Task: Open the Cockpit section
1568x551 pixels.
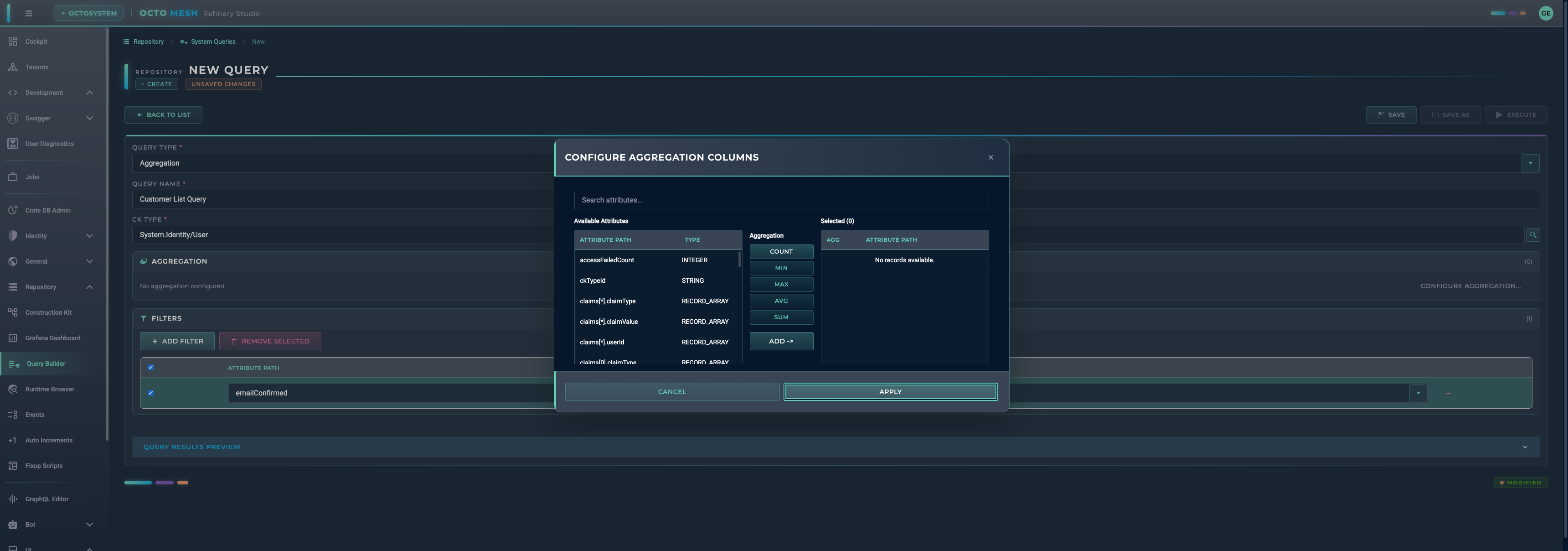Action: pyautogui.click(x=35, y=42)
